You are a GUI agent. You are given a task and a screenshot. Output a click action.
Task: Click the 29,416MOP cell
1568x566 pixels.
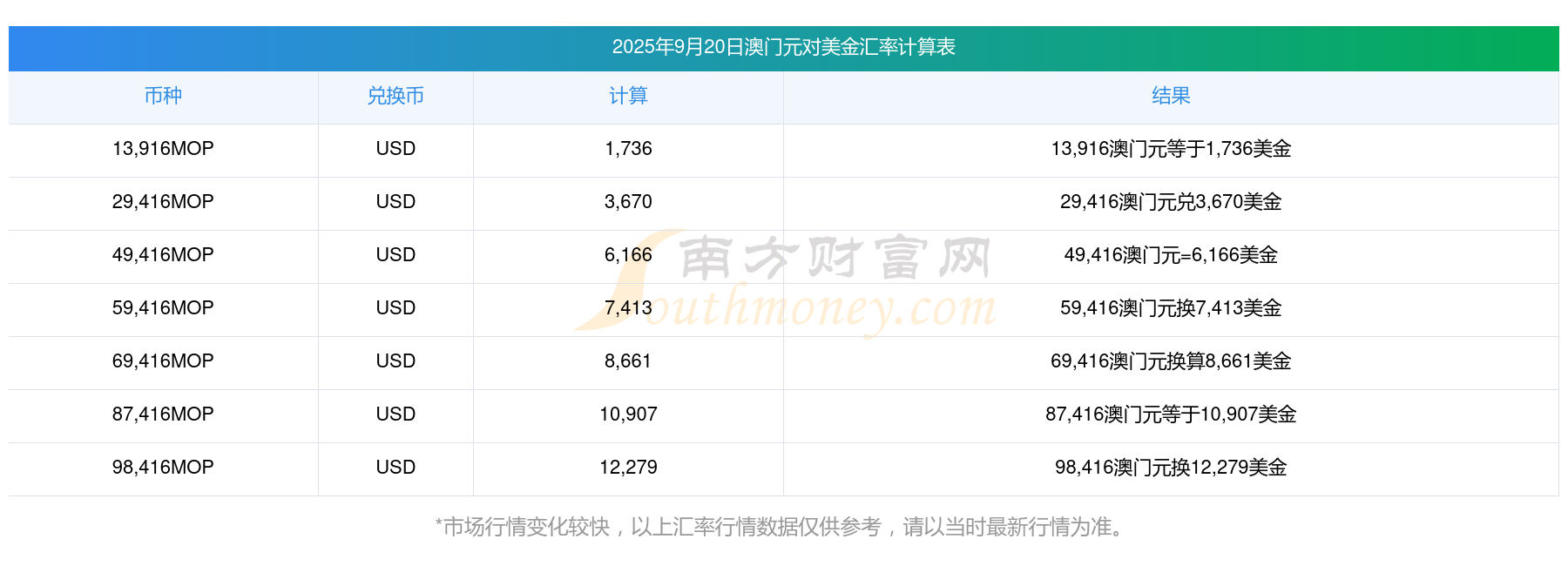pos(163,202)
